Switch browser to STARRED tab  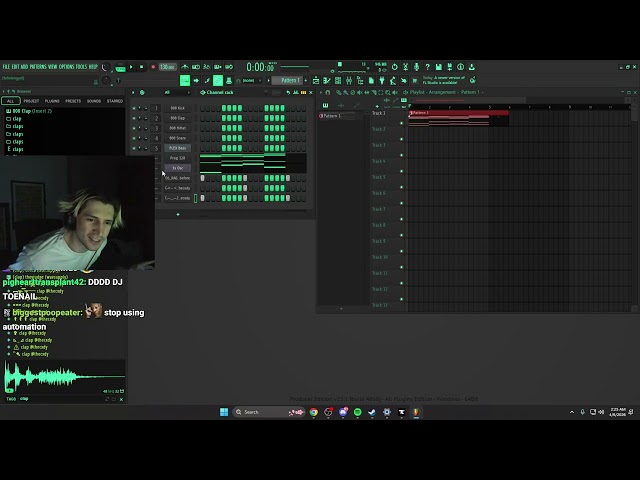[115, 101]
